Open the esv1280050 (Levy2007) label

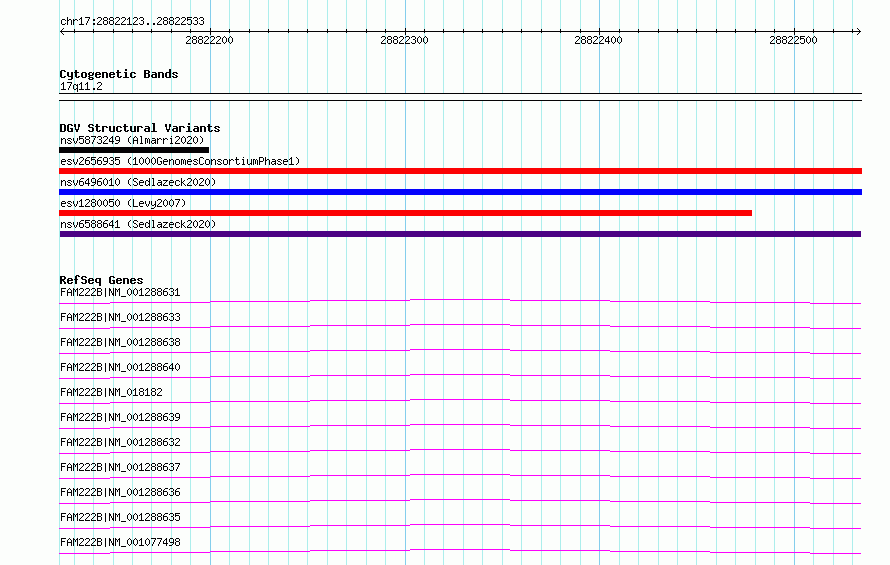tap(123, 203)
